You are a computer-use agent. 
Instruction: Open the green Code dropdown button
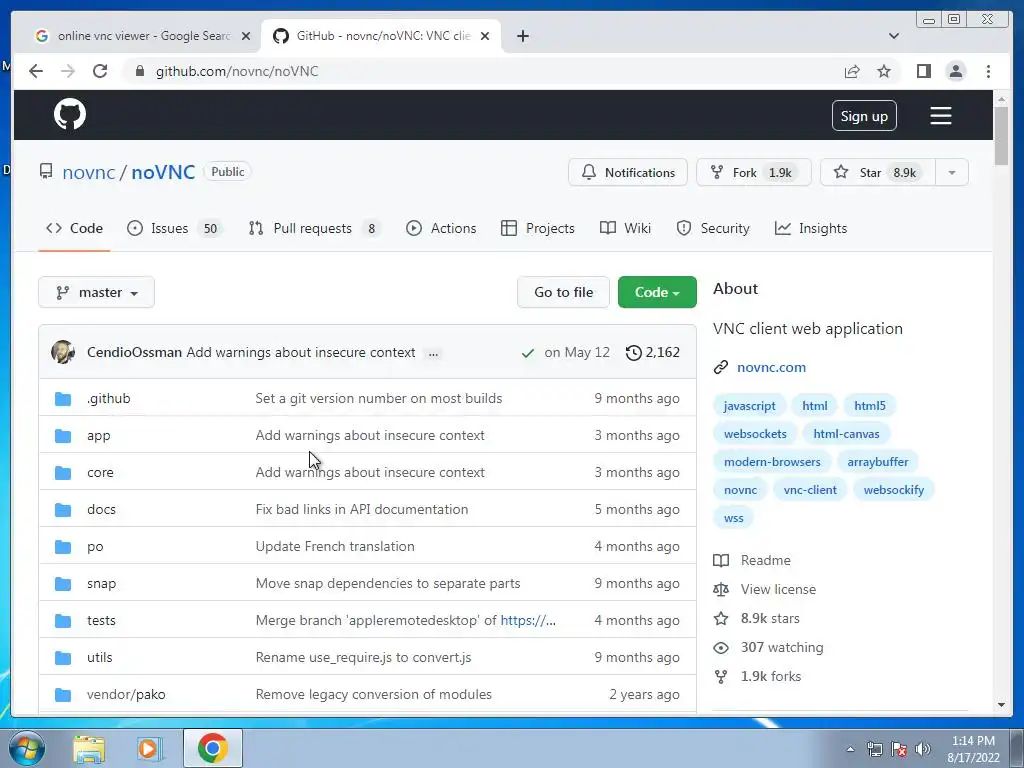click(657, 292)
